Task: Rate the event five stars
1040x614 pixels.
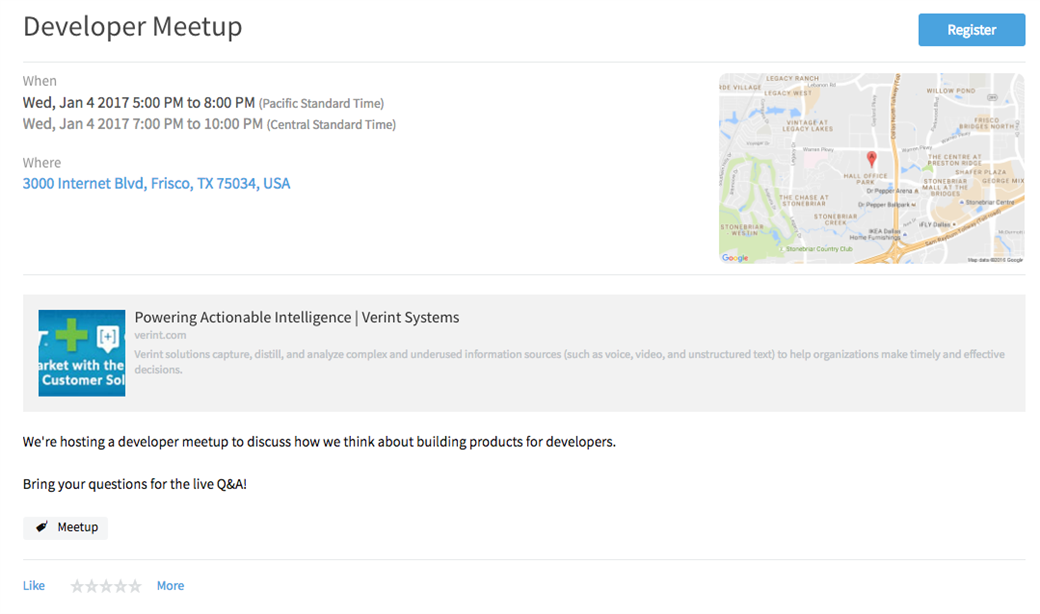Action: pyautogui.click(x=135, y=586)
